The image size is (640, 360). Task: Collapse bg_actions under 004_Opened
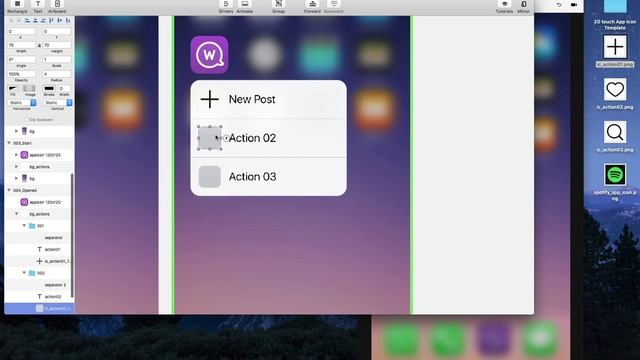tap(16, 214)
